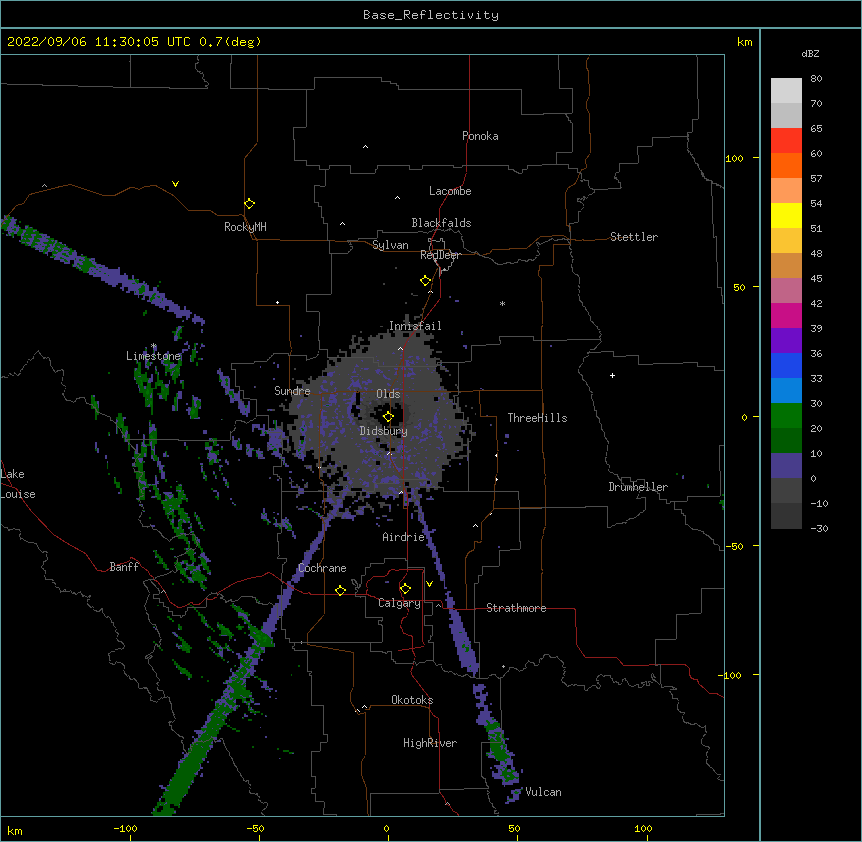
Task: Click the Limestone label
Action: [153, 356]
